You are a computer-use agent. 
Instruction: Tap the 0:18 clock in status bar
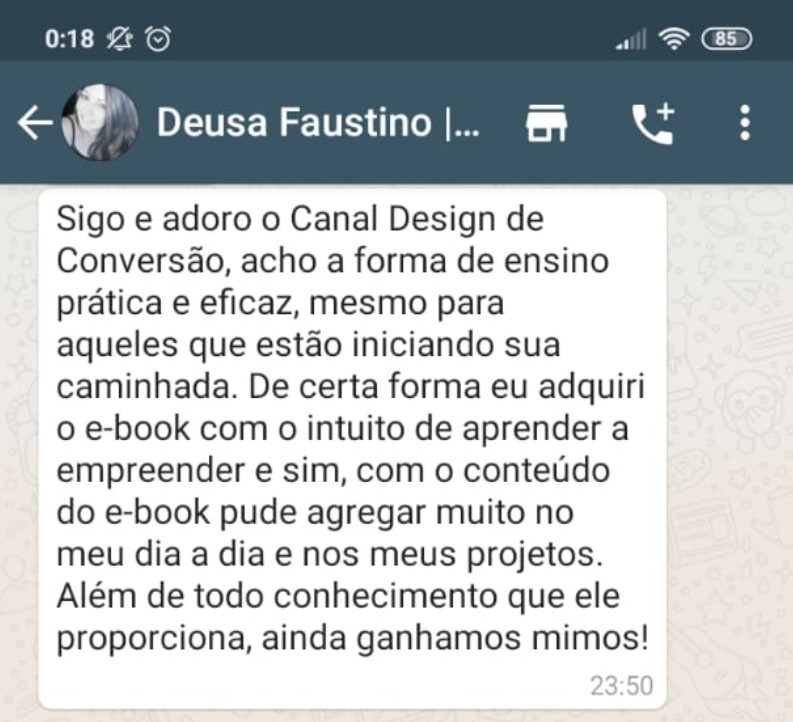pos(69,39)
